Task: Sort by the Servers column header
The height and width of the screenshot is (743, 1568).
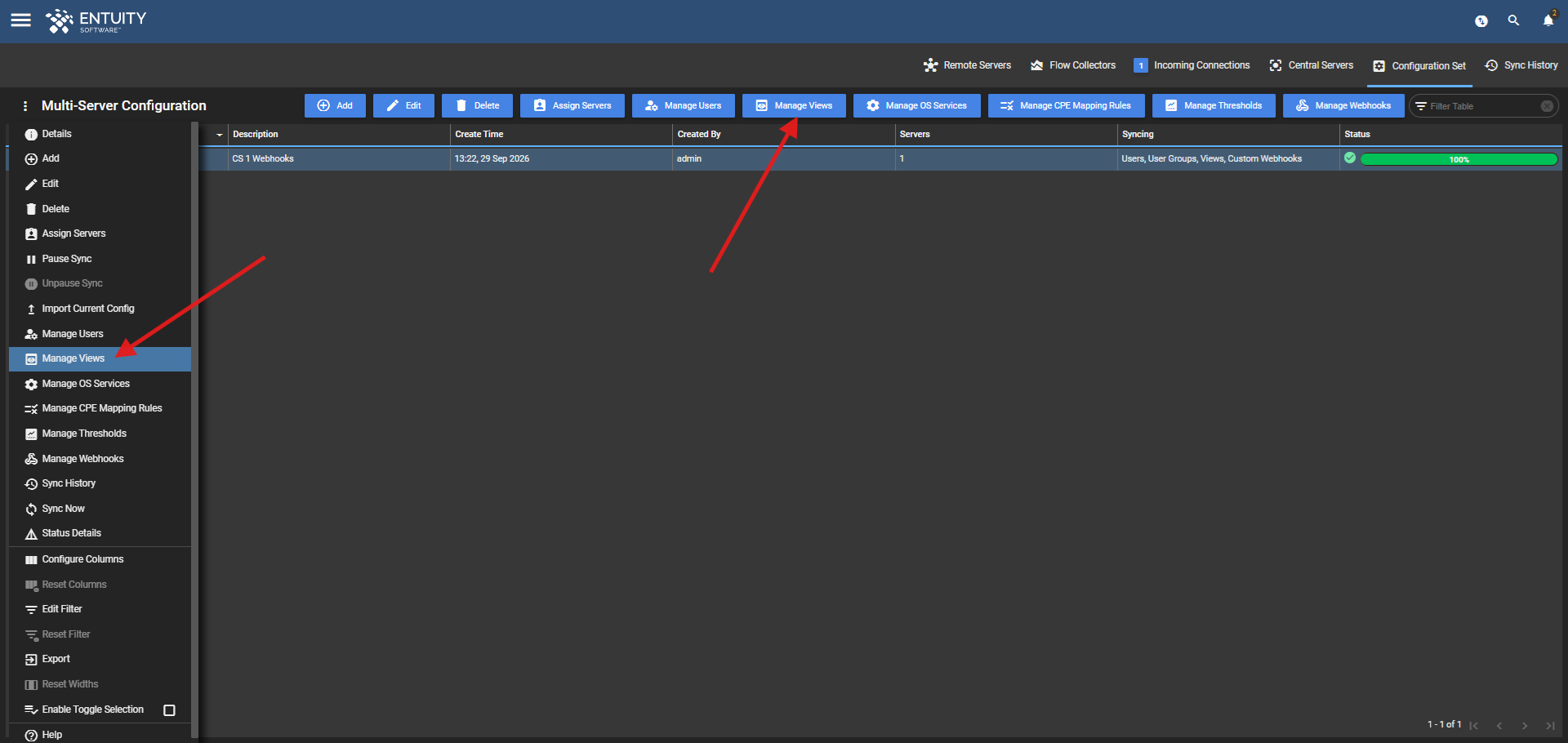Action: (1004, 134)
